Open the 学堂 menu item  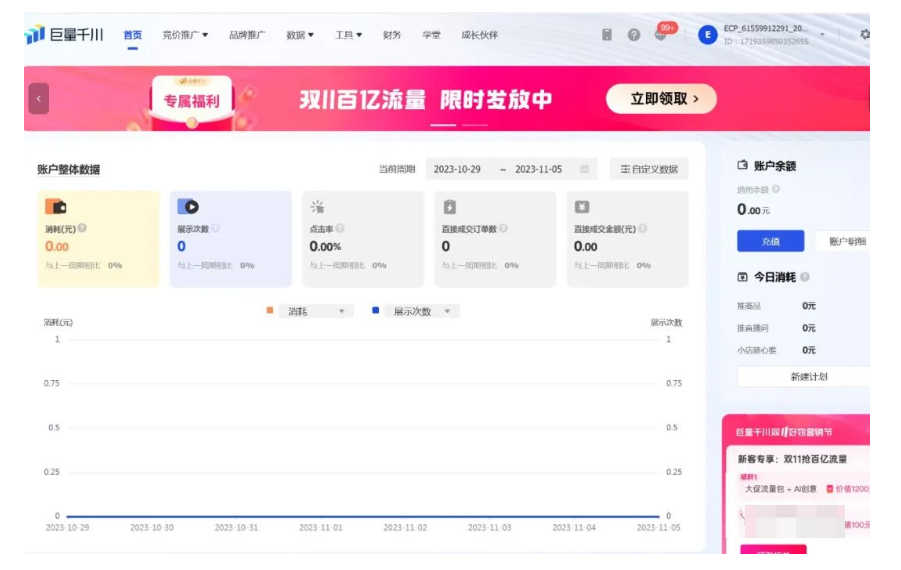tap(432, 35)
